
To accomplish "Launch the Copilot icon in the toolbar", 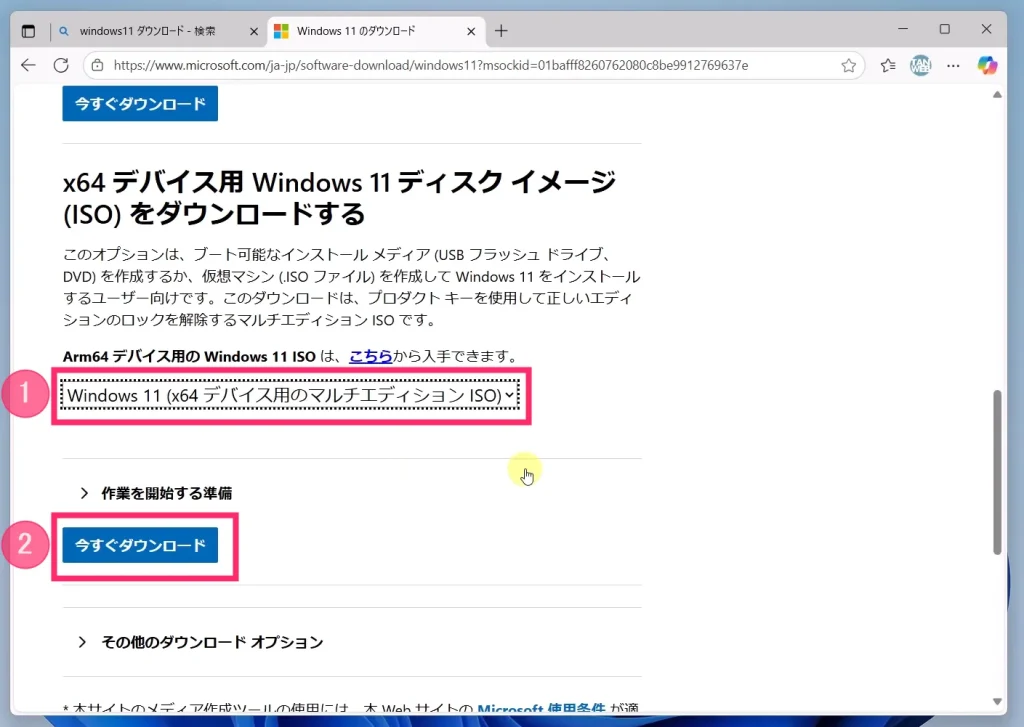I will point(987,66).
